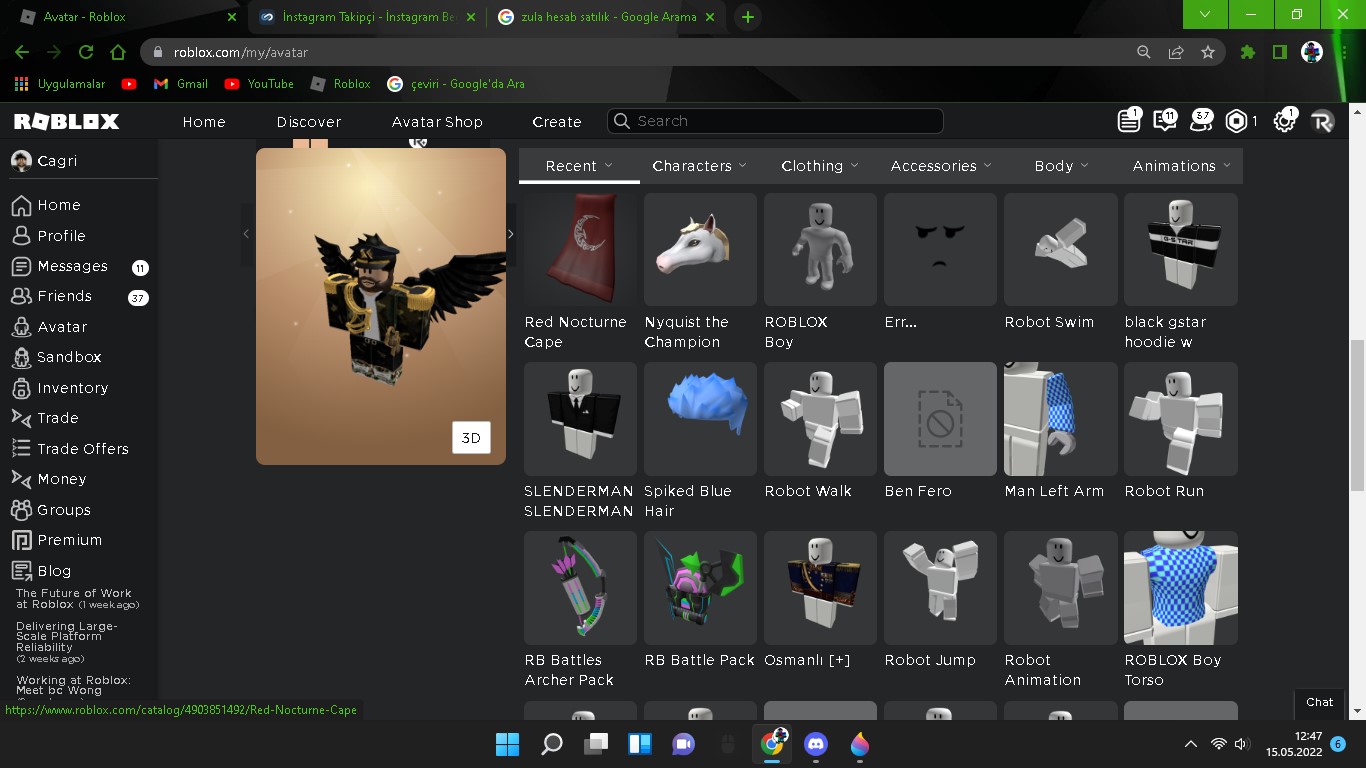Switch to zula hesab satılık tab
The image size is (1366, 768).
(x=608, y=17)
